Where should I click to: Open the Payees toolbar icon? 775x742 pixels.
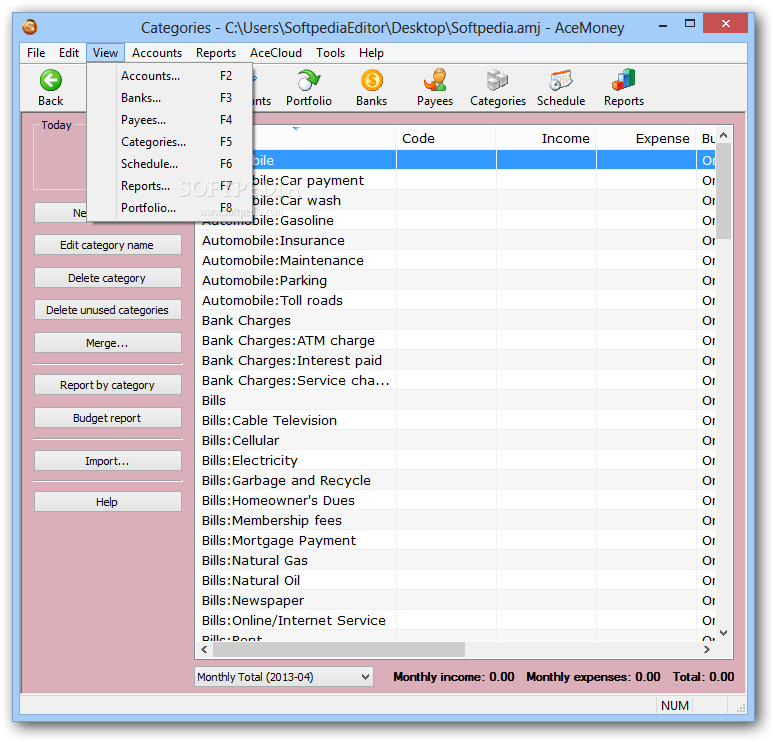[x=435, y=81]
